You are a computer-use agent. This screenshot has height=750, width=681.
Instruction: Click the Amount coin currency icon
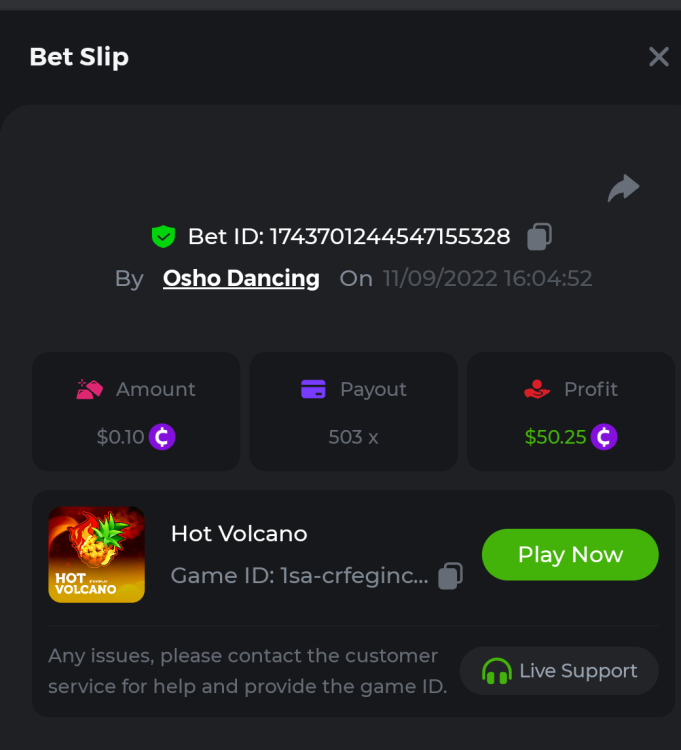(162, 437)
